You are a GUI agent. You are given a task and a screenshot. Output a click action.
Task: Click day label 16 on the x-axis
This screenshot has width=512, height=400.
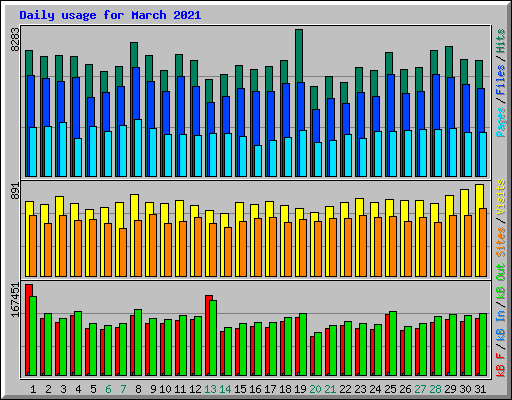click(x=255, y=389)
